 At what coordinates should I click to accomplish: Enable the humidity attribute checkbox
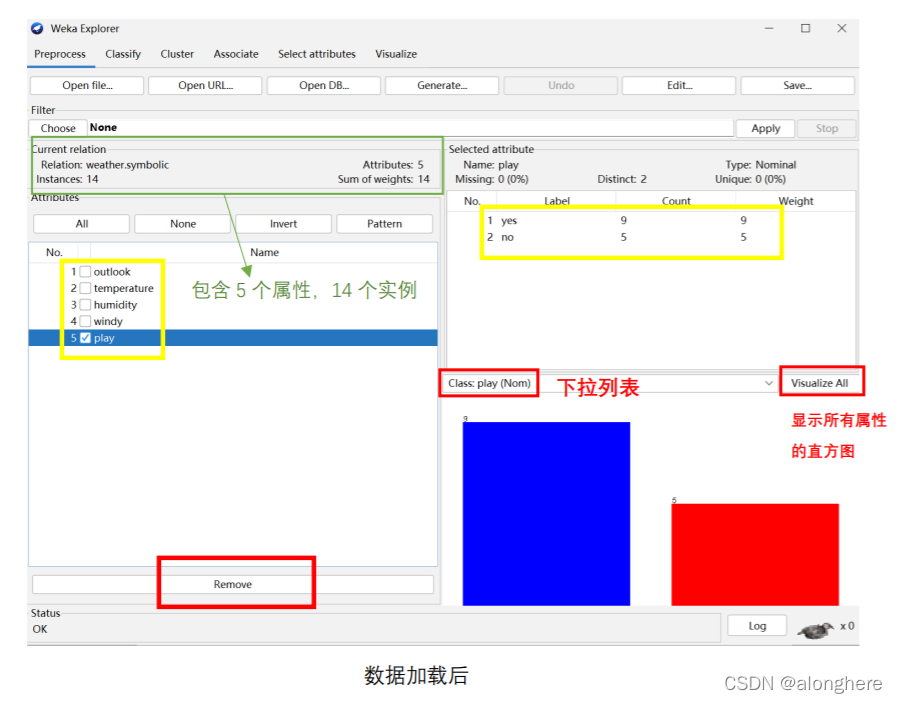tap(85, 304)
